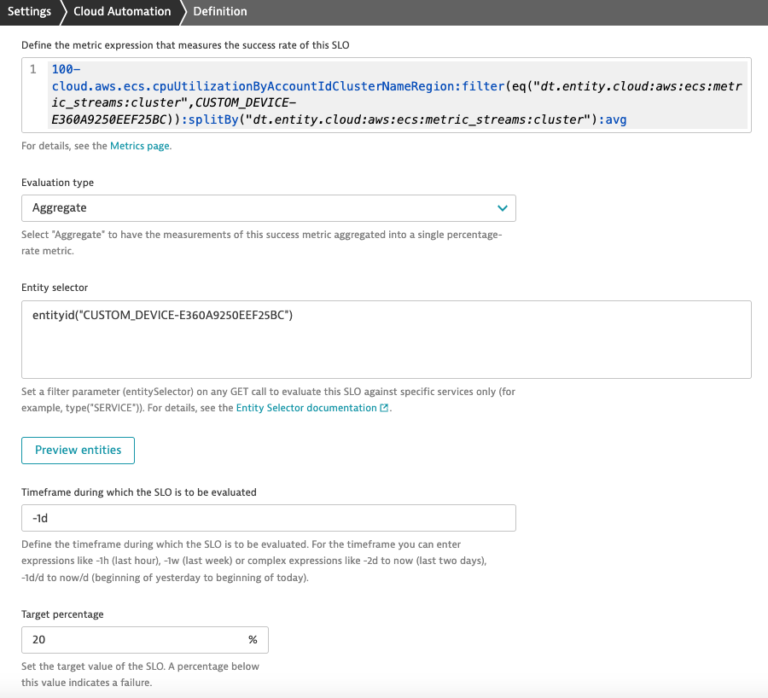Click the Evaluation type label
The width and height of the screenshot is (768, 698).
[x=58, y=183]
